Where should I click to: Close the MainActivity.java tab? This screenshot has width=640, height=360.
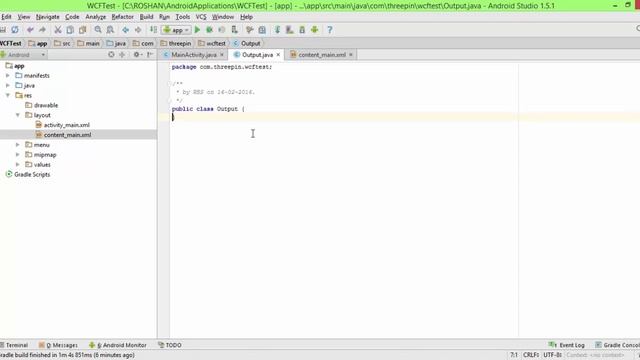click(x=222, y=55)
